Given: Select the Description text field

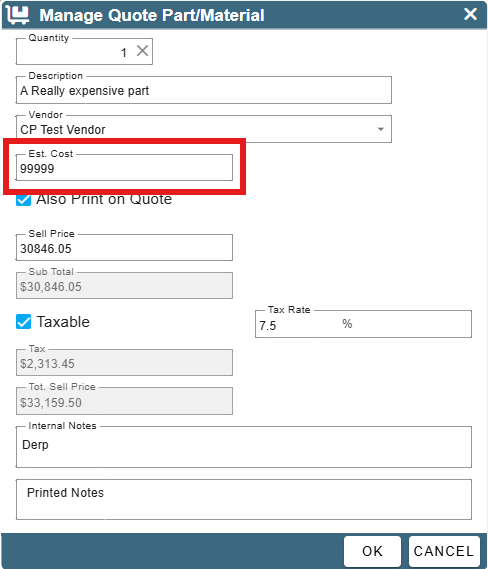Looking at the screenshot, I should (x=204, y=90).
